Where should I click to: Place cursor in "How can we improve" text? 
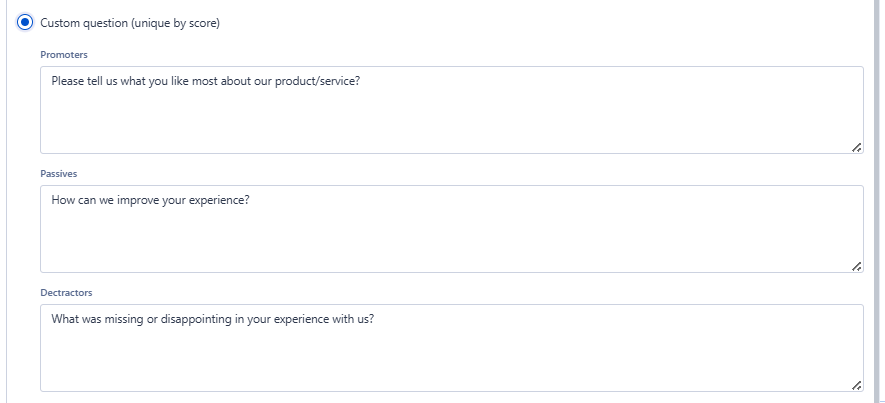(x=102, y=200)
